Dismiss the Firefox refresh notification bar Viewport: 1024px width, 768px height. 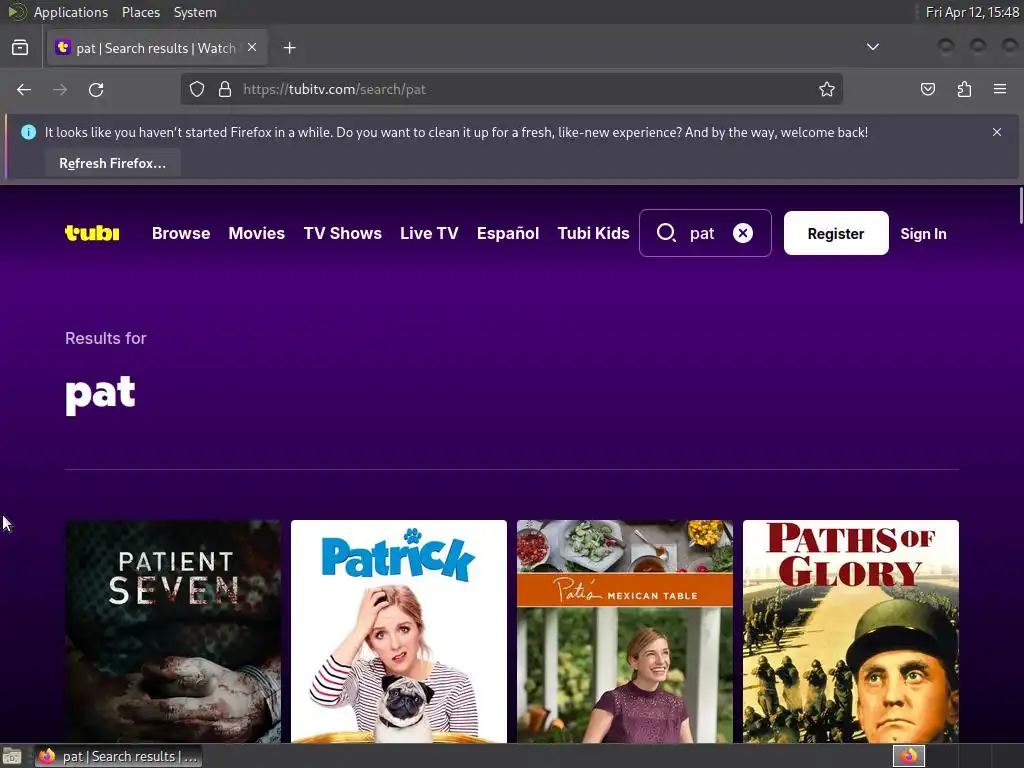(997, 132)
